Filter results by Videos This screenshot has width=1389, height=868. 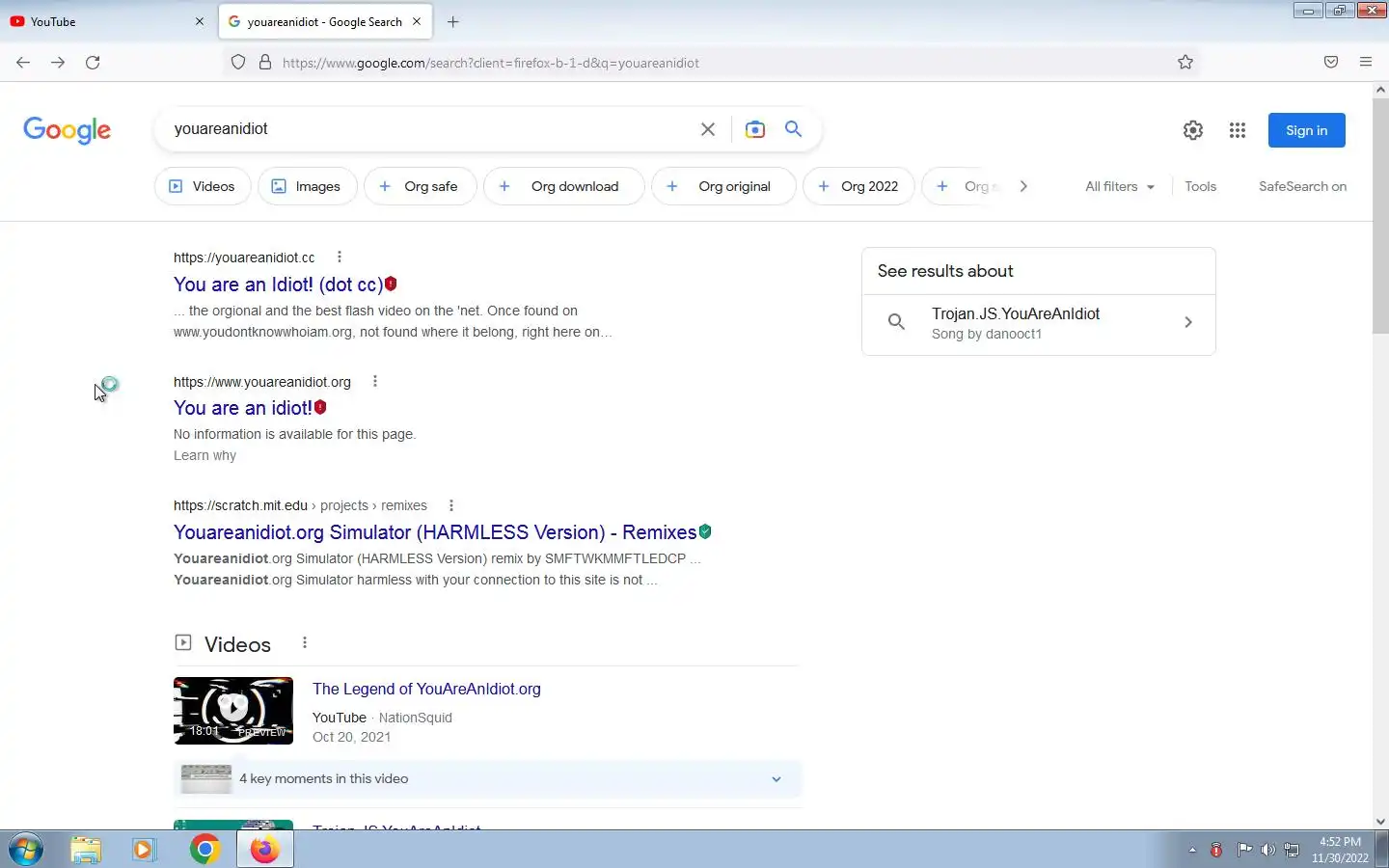click(203, 186)
